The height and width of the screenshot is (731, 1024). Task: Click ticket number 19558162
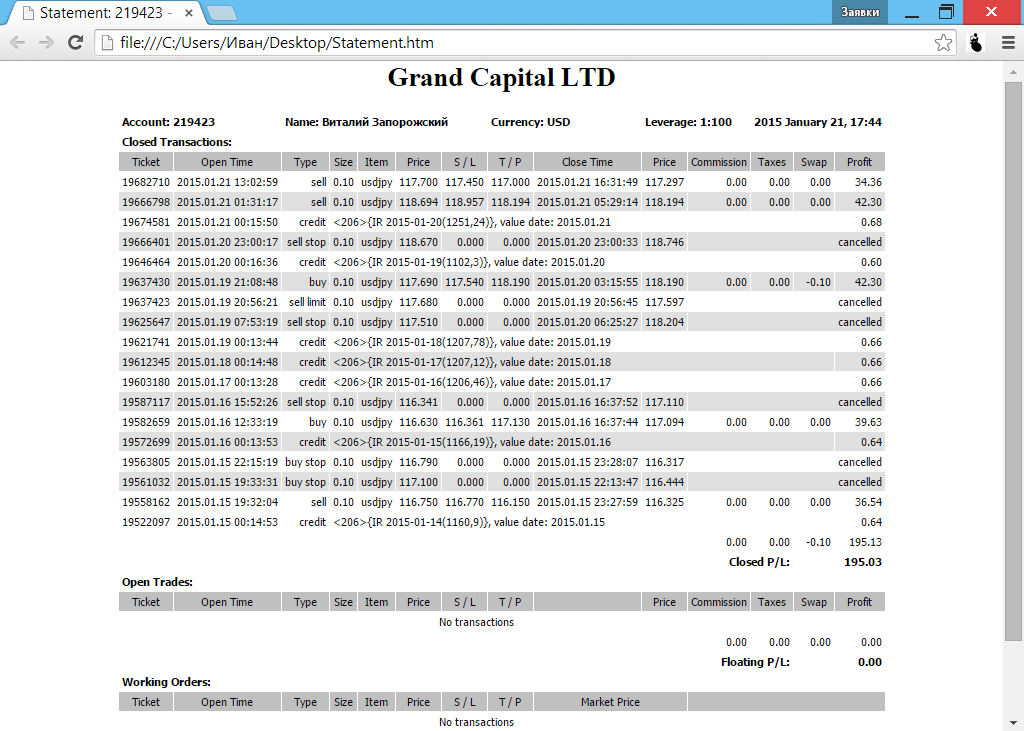pos(146,502)
